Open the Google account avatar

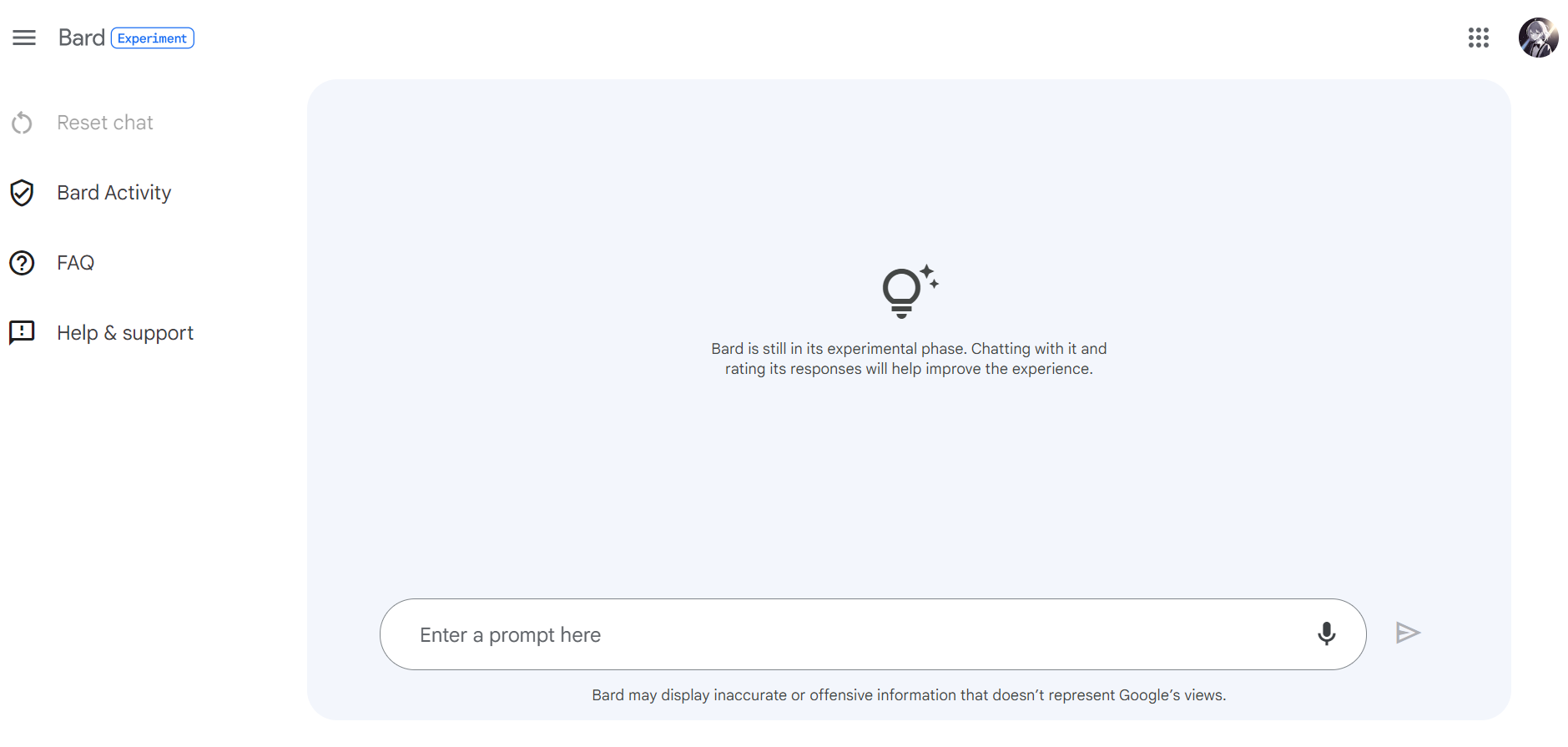(x=1538, y=38)
